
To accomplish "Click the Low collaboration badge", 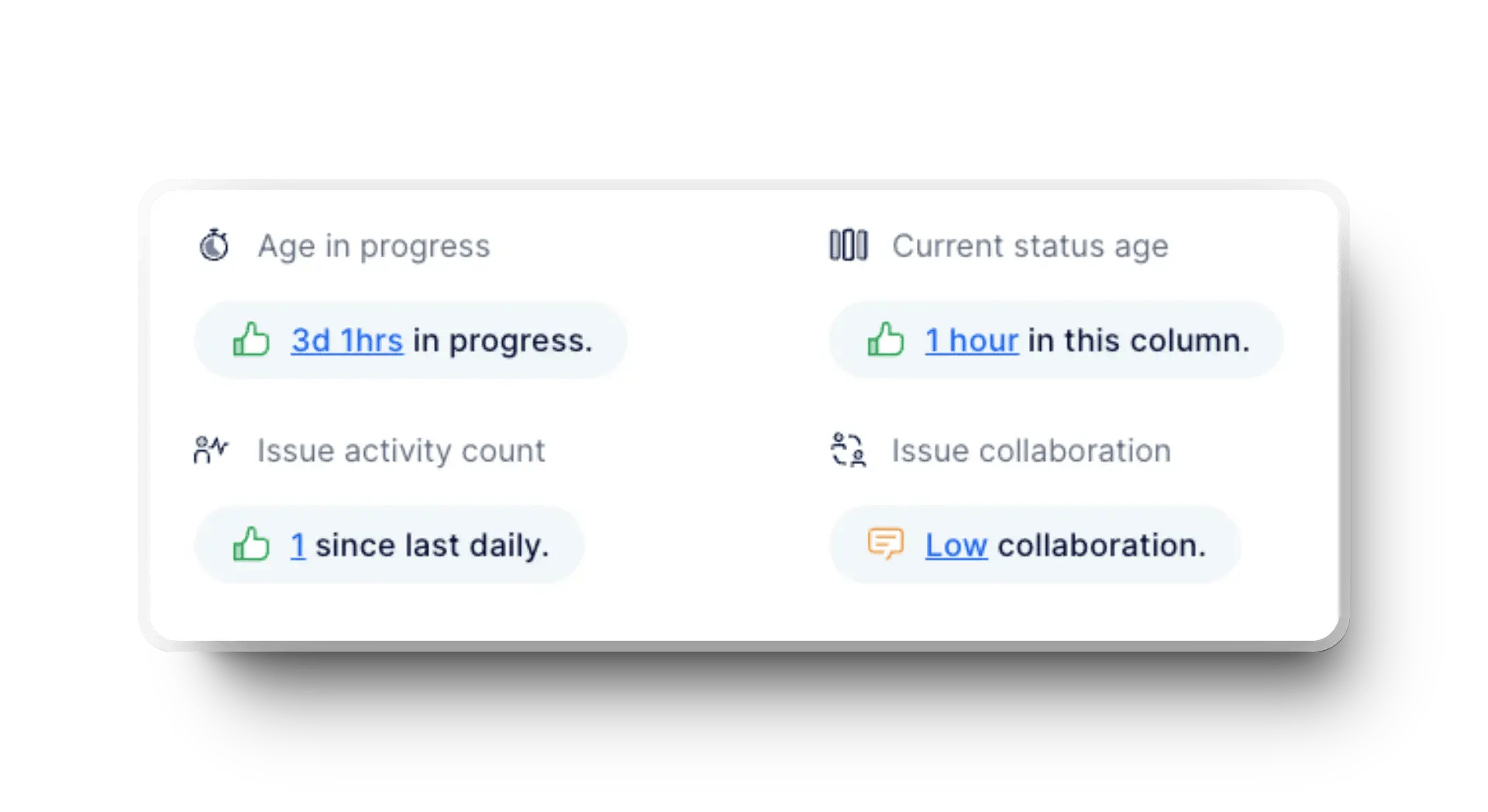I will pos(1035,545).
